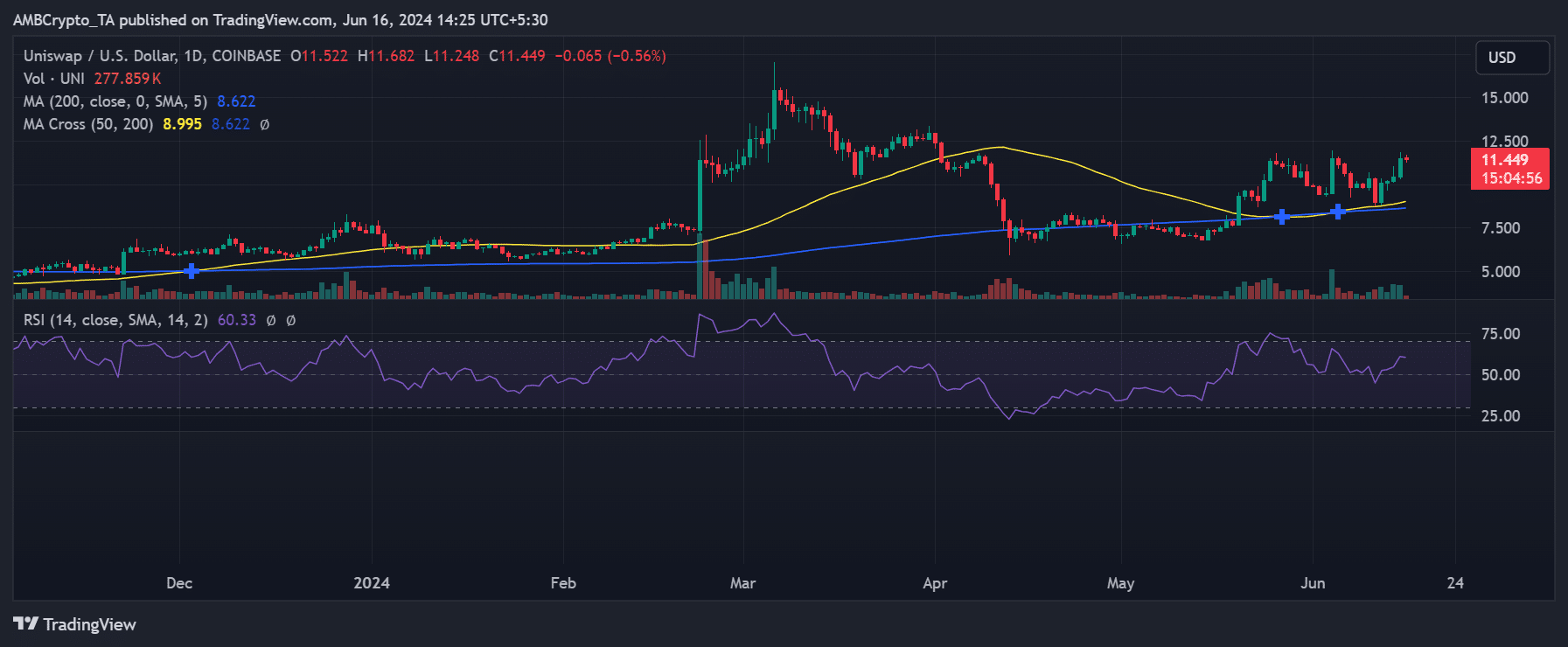Click the 2024 label on time axis
The width and height of the screenshot is (1568, 647).
click(x=372, y=583)
